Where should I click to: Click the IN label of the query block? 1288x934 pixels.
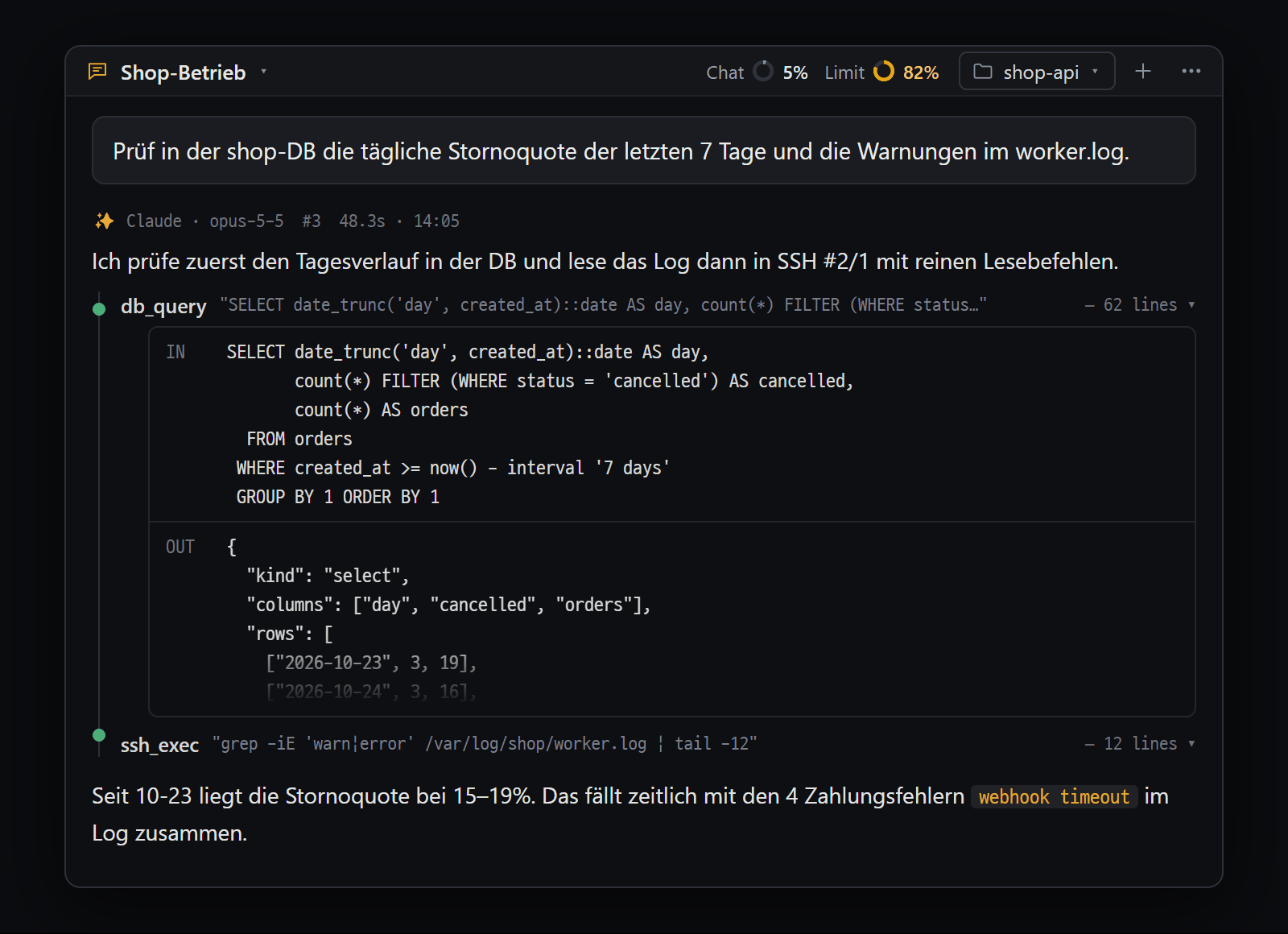[175, 352]
